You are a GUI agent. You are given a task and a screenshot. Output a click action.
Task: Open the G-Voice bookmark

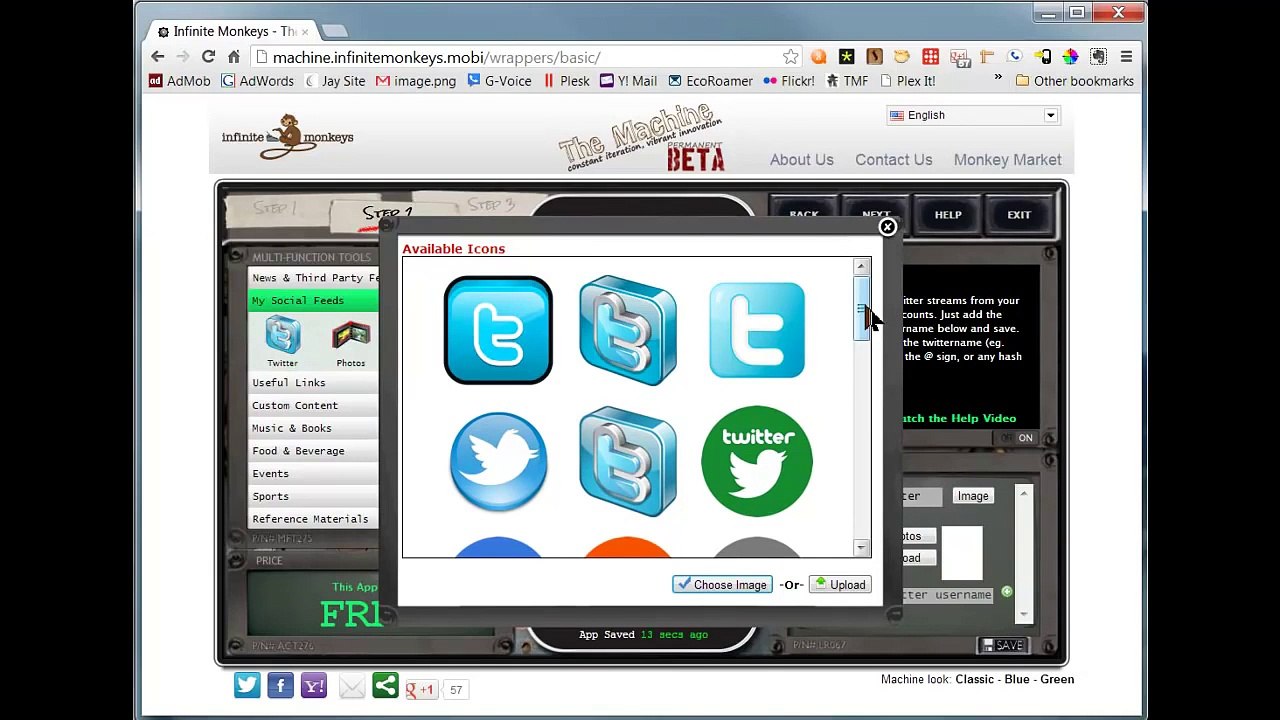(499, 81)
